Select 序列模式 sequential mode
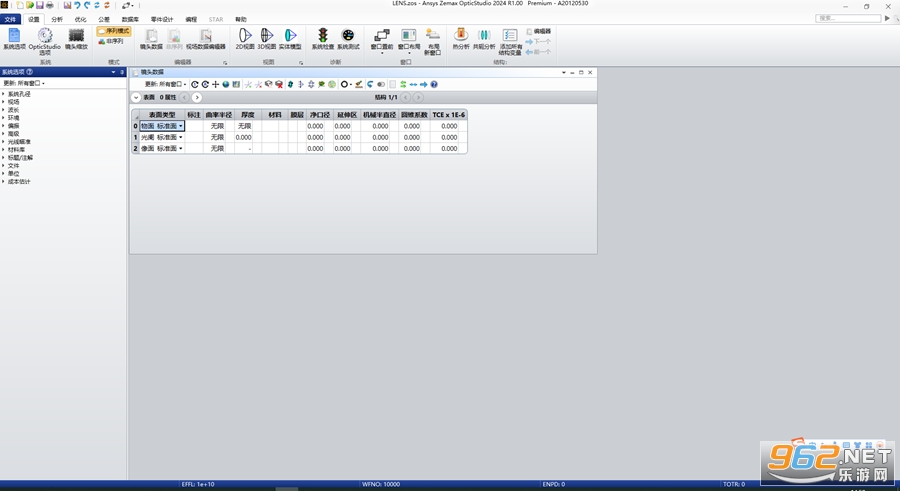Image resolution: width=900 pixels, height=491 pixels. (114, 32)
